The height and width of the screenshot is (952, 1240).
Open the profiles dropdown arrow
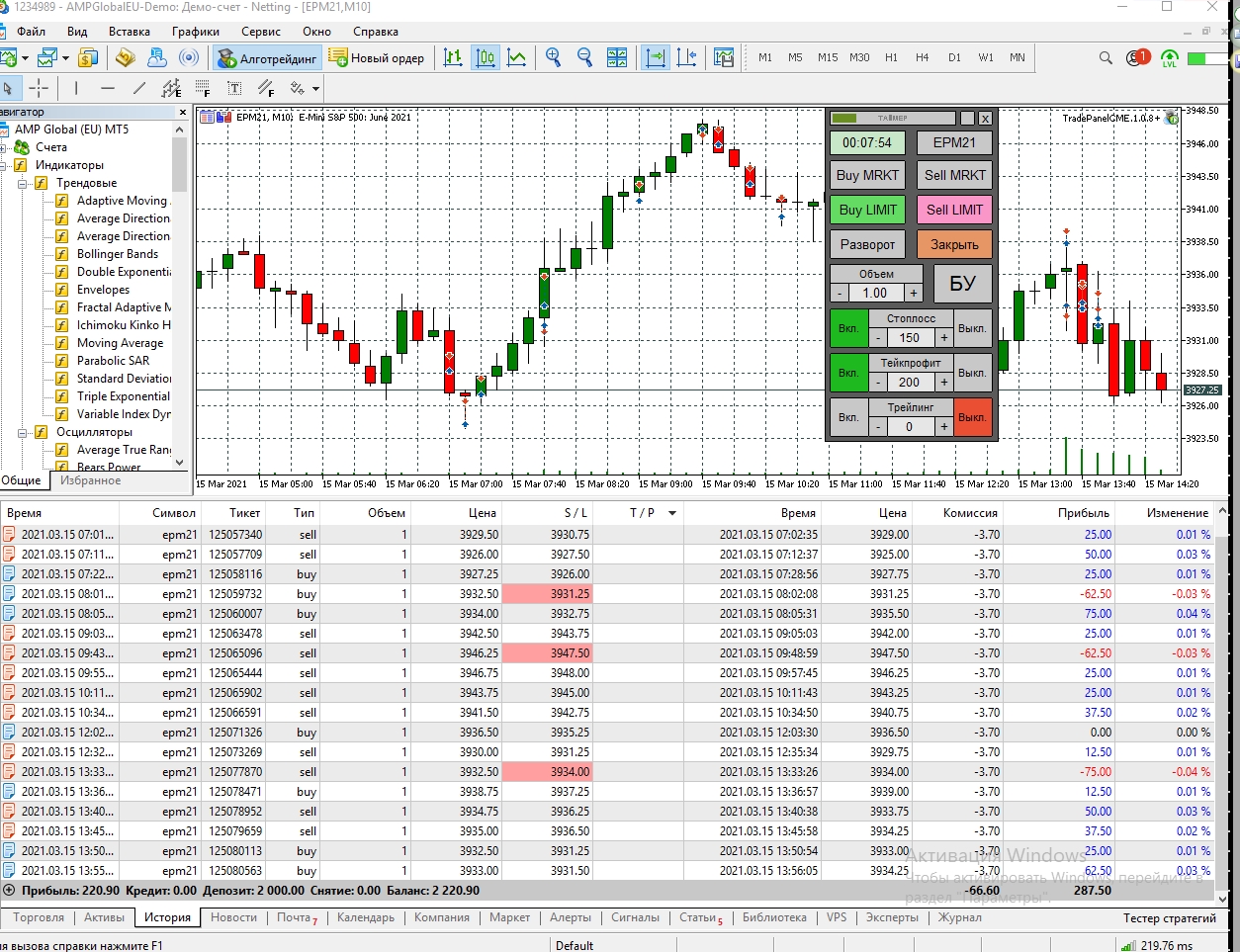(65, 58)
